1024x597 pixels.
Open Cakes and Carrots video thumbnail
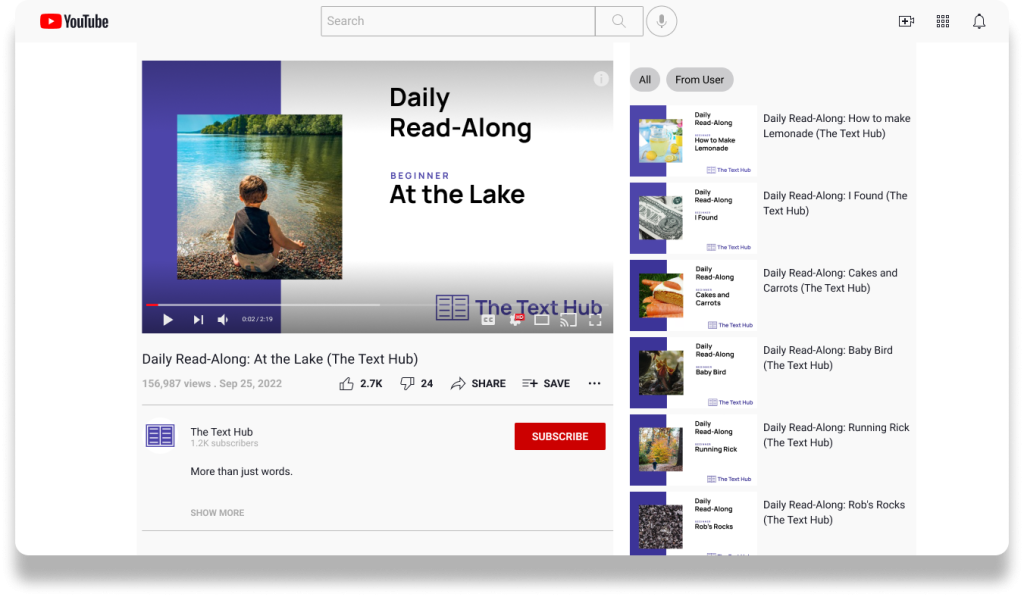pyautogui.click(x=693, y=295)
